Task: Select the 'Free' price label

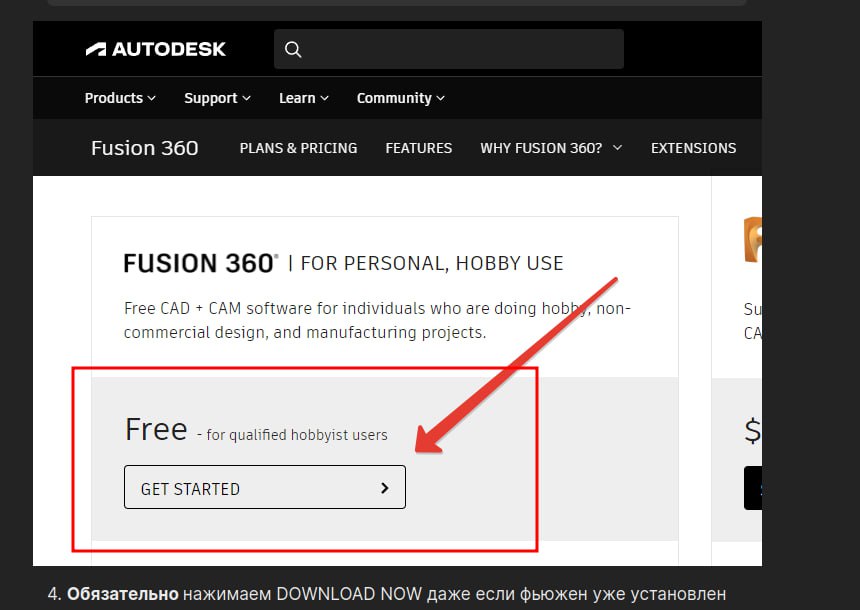Action: (156, 429)
